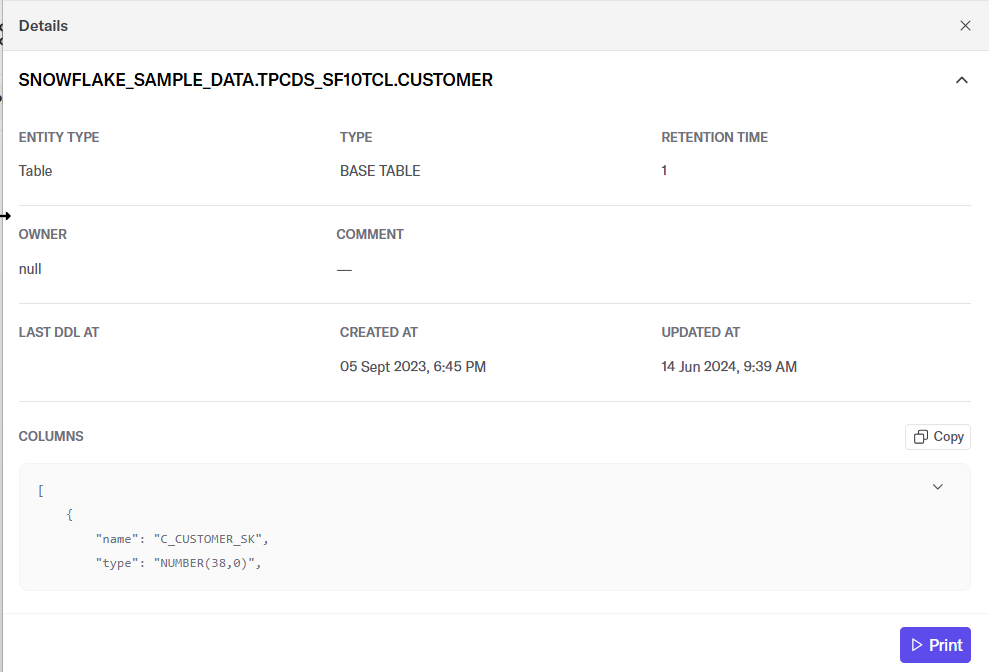Click the overlapping squares copy icon
This screenshot has width=989, height=672.
921,437
